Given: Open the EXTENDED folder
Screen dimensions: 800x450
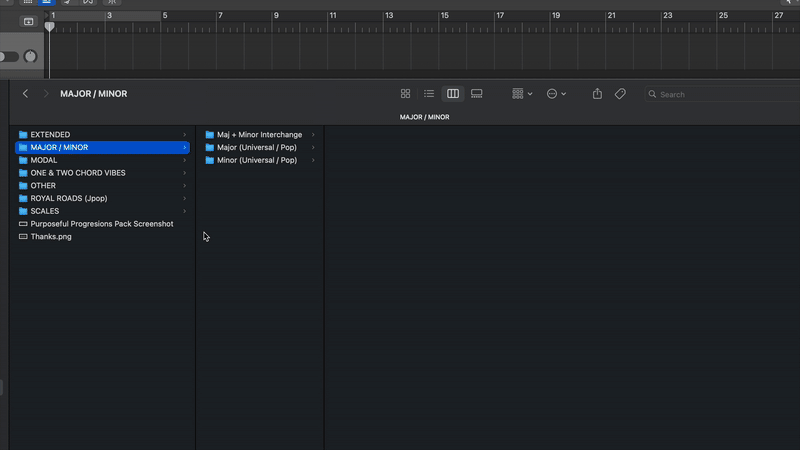Looking at the screenshot, I should pos(50,134).
